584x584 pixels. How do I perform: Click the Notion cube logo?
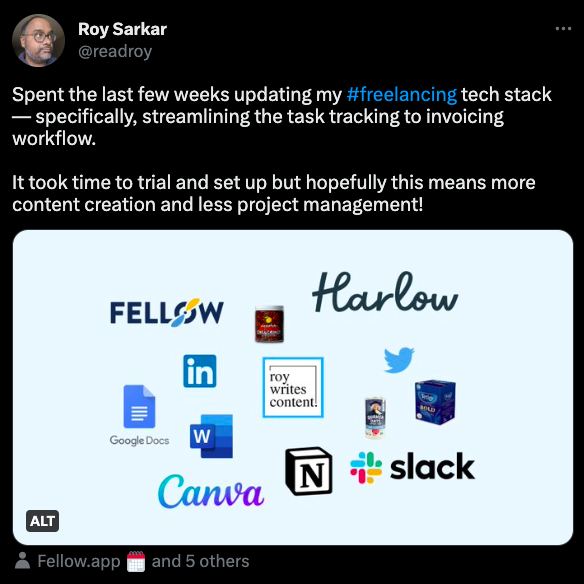(x=309, y=471)
